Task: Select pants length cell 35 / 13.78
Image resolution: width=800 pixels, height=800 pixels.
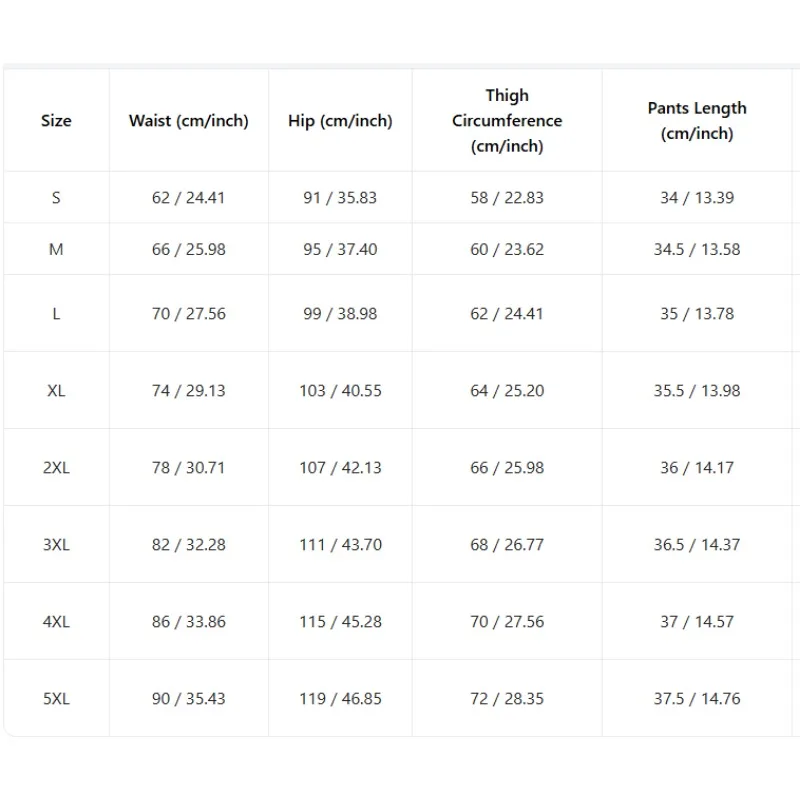Action: (x=697, y=314)
